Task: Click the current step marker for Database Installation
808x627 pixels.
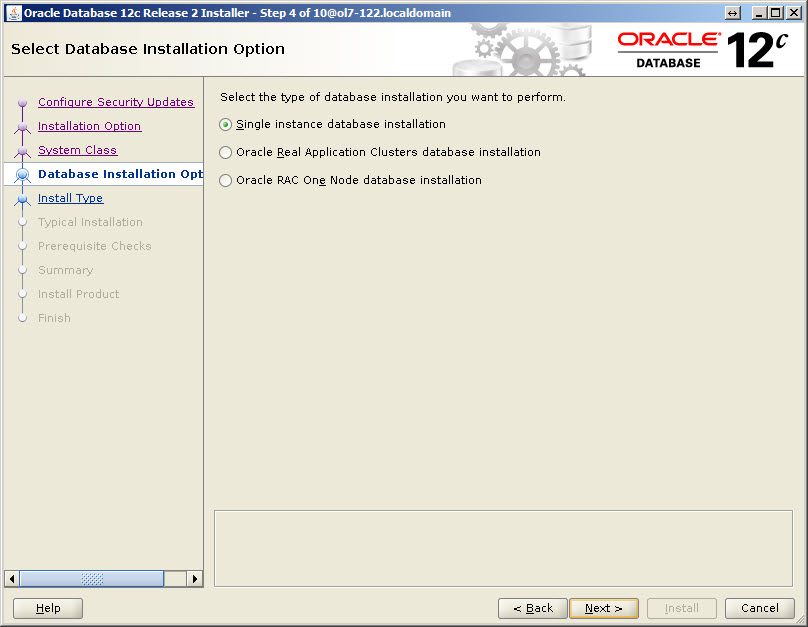Action: (x=22, y=175)
